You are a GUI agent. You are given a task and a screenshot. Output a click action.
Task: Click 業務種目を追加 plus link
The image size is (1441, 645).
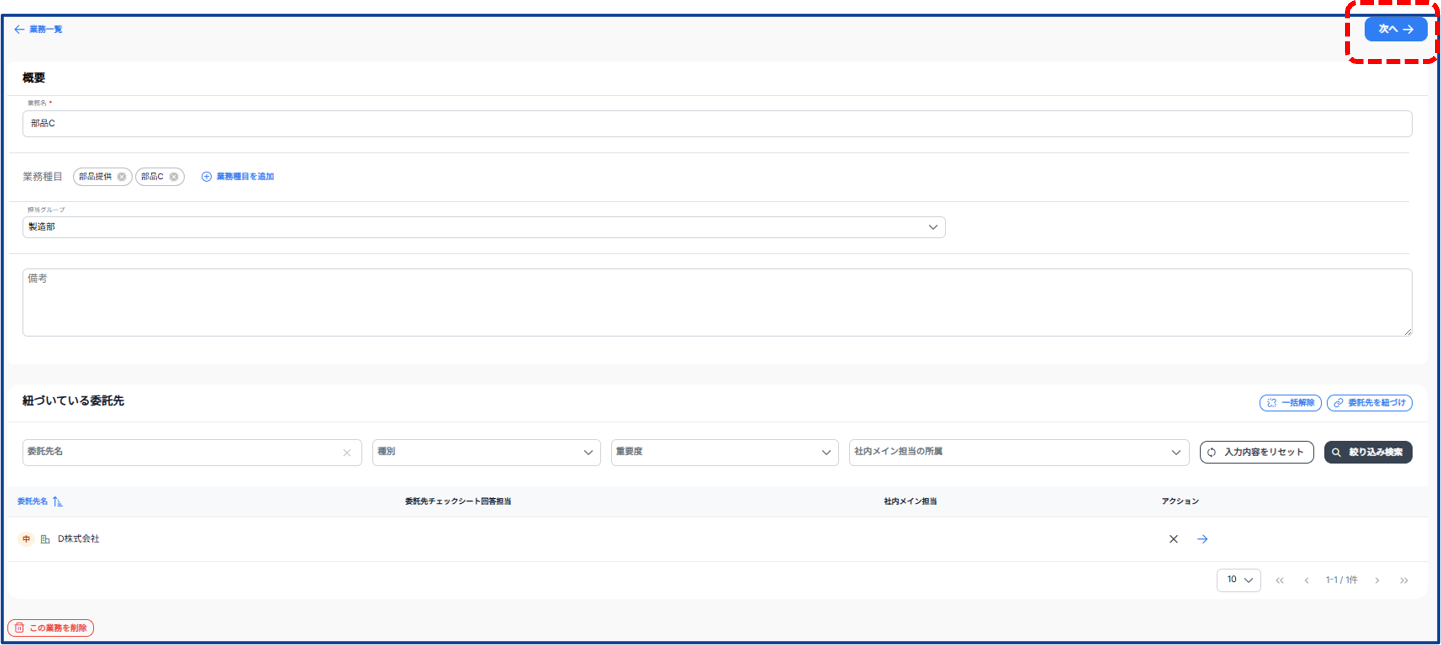(x=238, y=177)
